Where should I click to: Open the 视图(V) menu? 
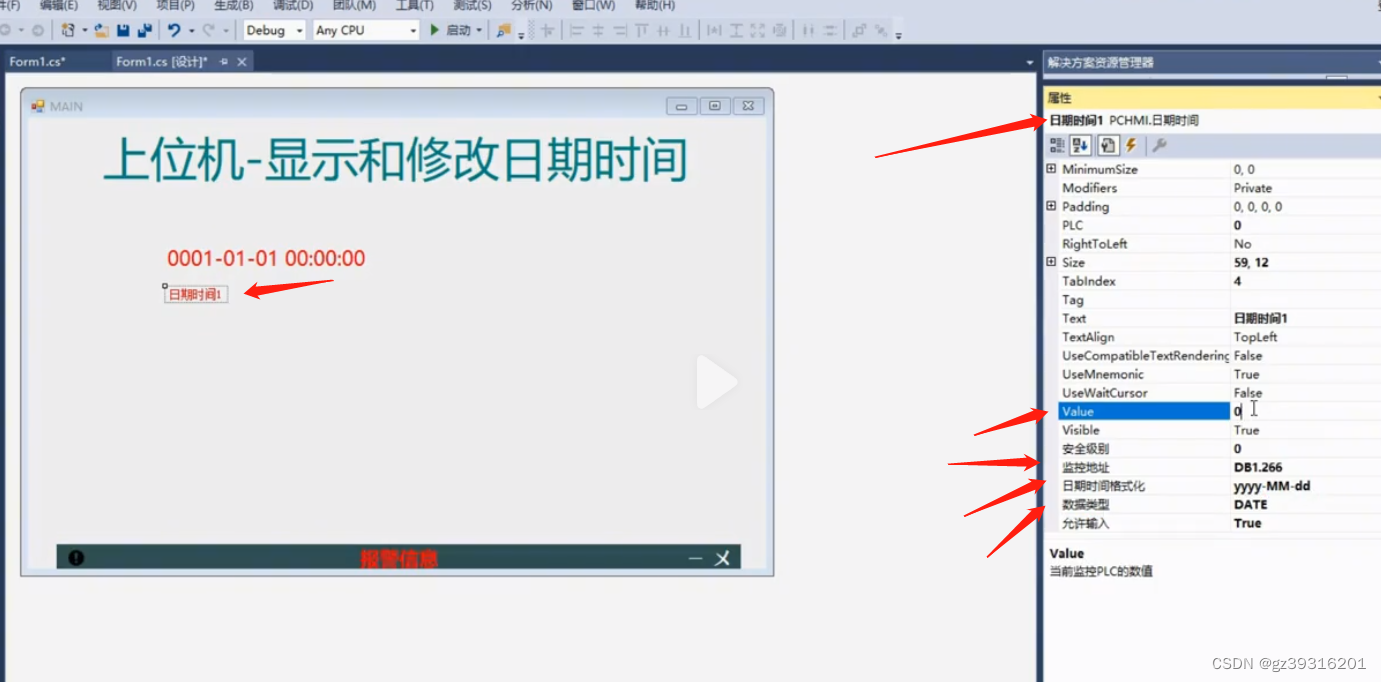pyautogui.click(x=117, y=5)
